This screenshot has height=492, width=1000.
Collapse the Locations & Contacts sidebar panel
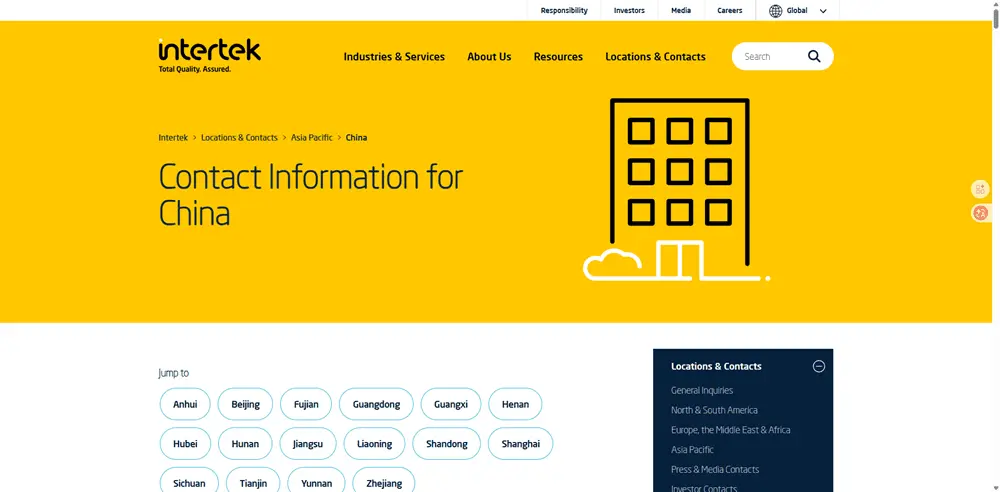(x=819, y=366)
